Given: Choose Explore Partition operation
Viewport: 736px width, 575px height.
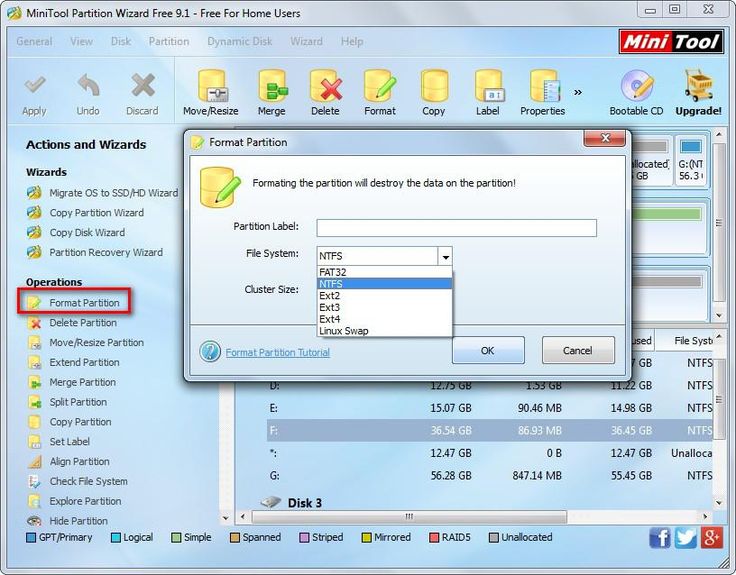Looking at the screenshot, I should click(x=85, y=501).
